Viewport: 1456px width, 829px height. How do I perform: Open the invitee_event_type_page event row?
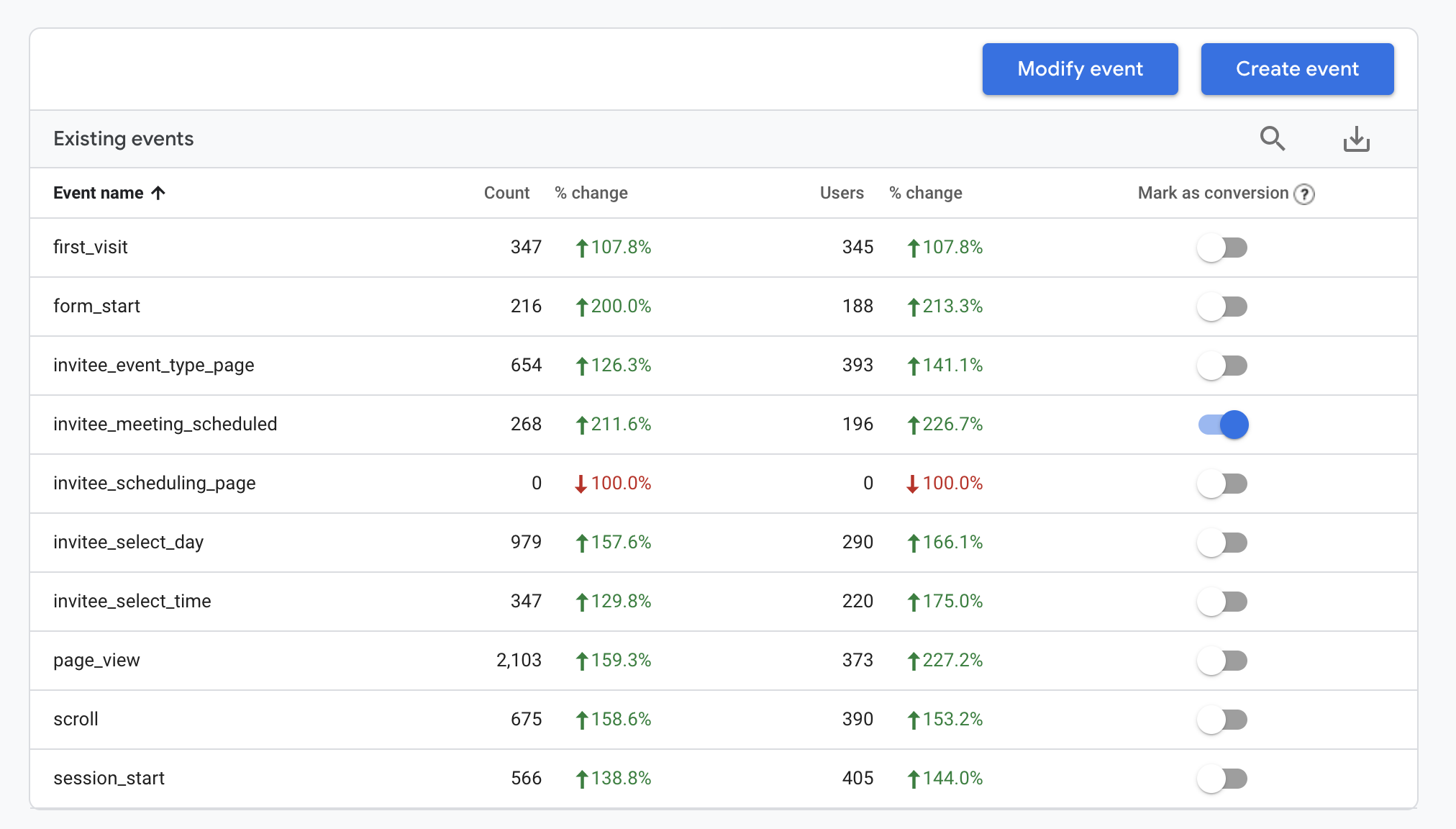[724, 366]
